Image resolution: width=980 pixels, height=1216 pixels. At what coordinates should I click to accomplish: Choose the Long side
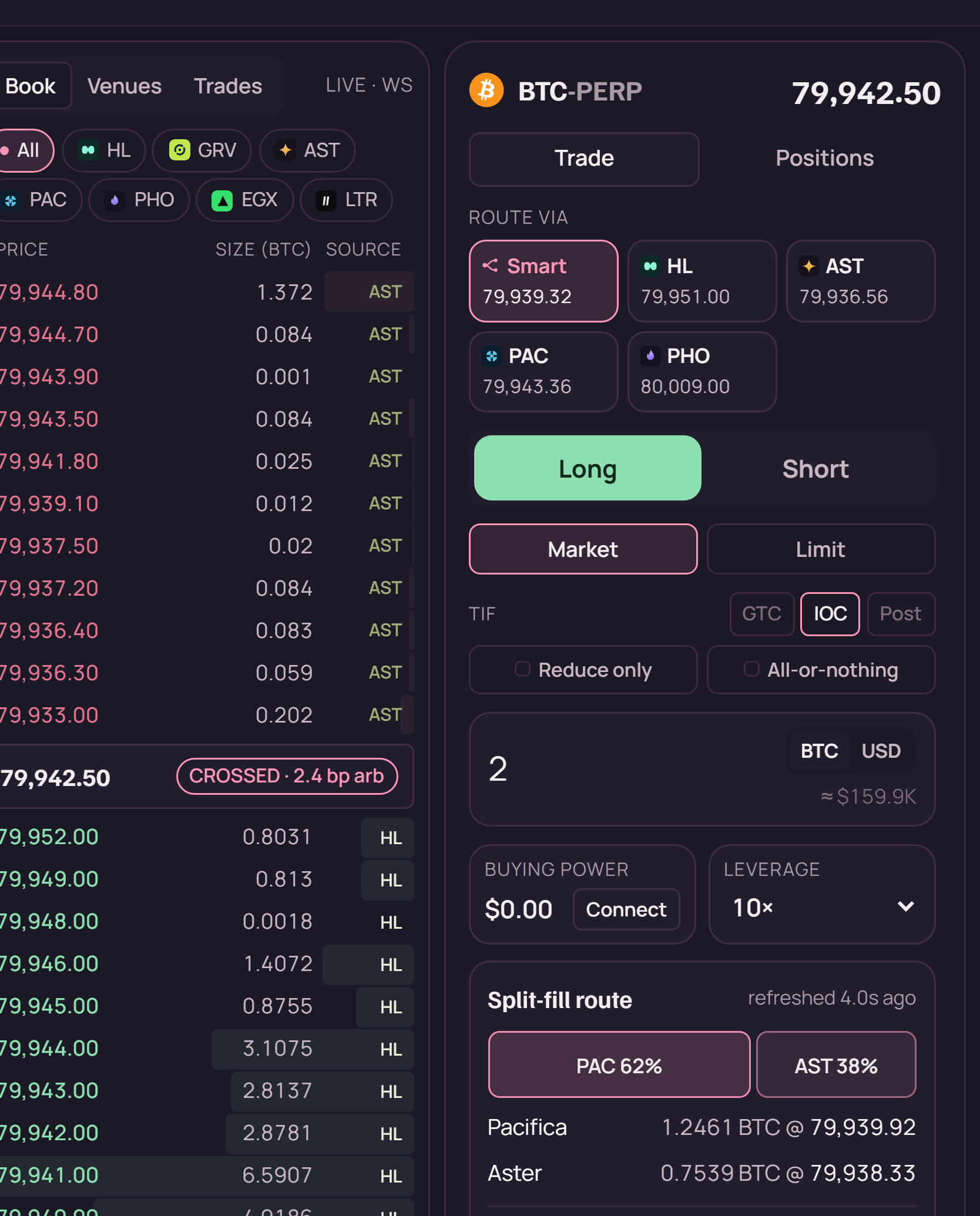click(588, 468)
